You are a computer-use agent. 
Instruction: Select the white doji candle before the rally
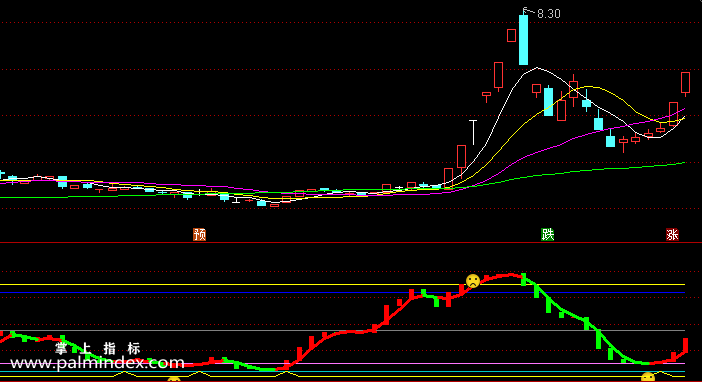pos(473,132)
